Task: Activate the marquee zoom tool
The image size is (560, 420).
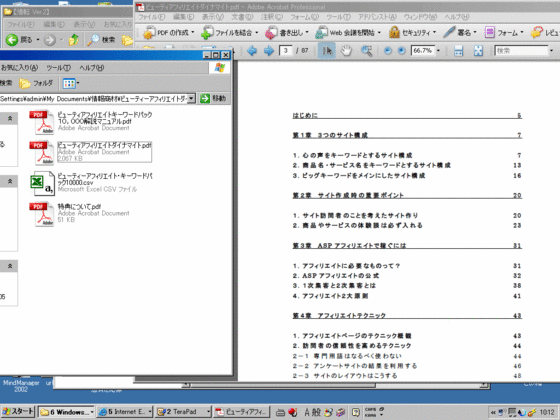Action: click(x=367, y=51)
